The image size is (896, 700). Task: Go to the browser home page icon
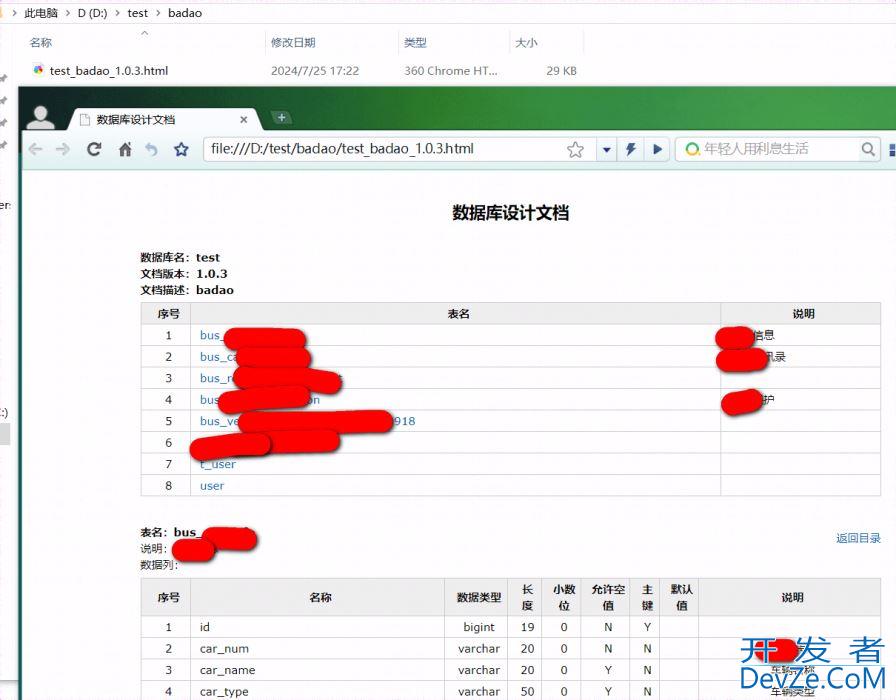pyautogui.click(x=125, y=149)
